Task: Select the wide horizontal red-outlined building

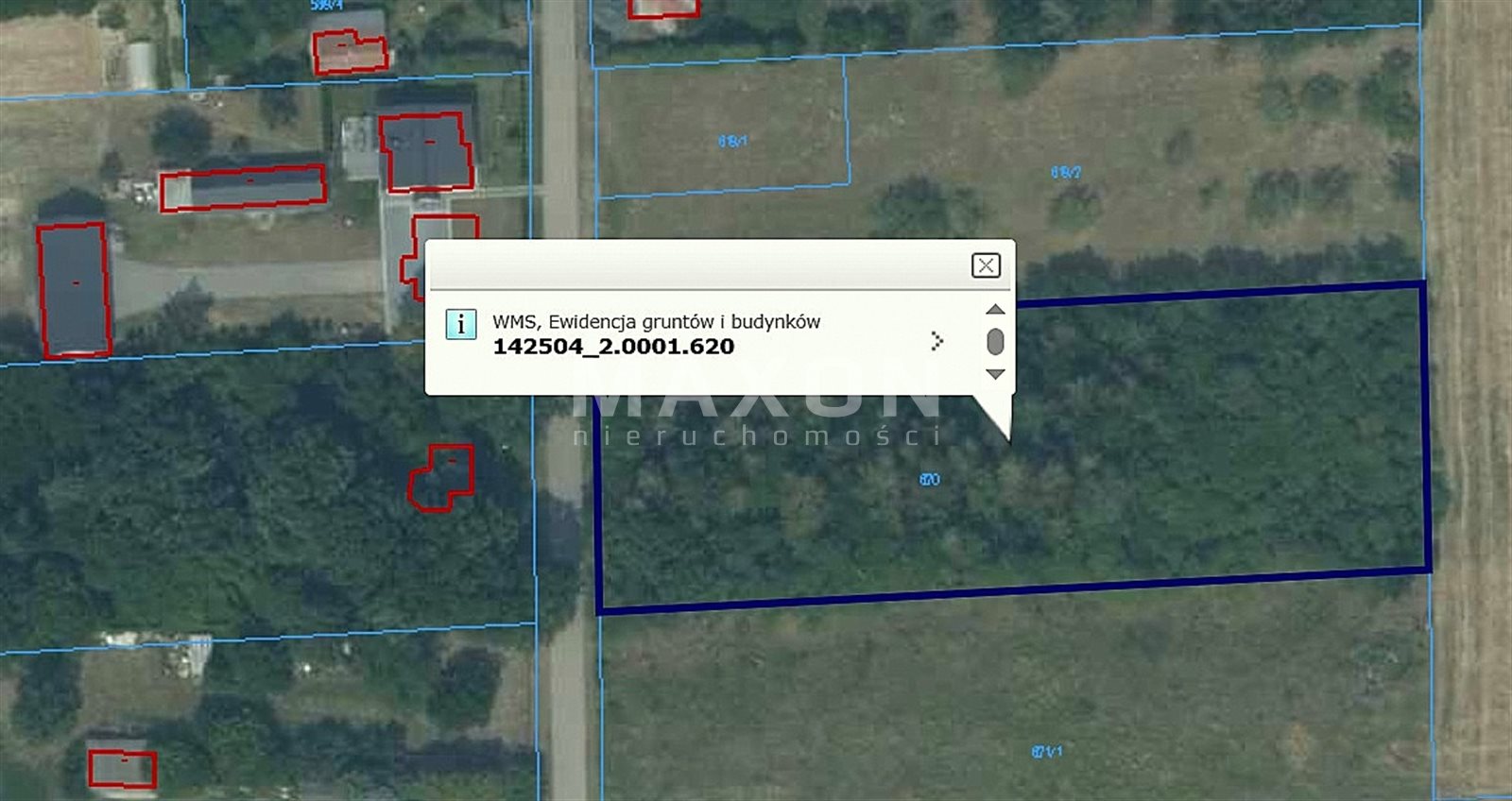Action: 243,188
